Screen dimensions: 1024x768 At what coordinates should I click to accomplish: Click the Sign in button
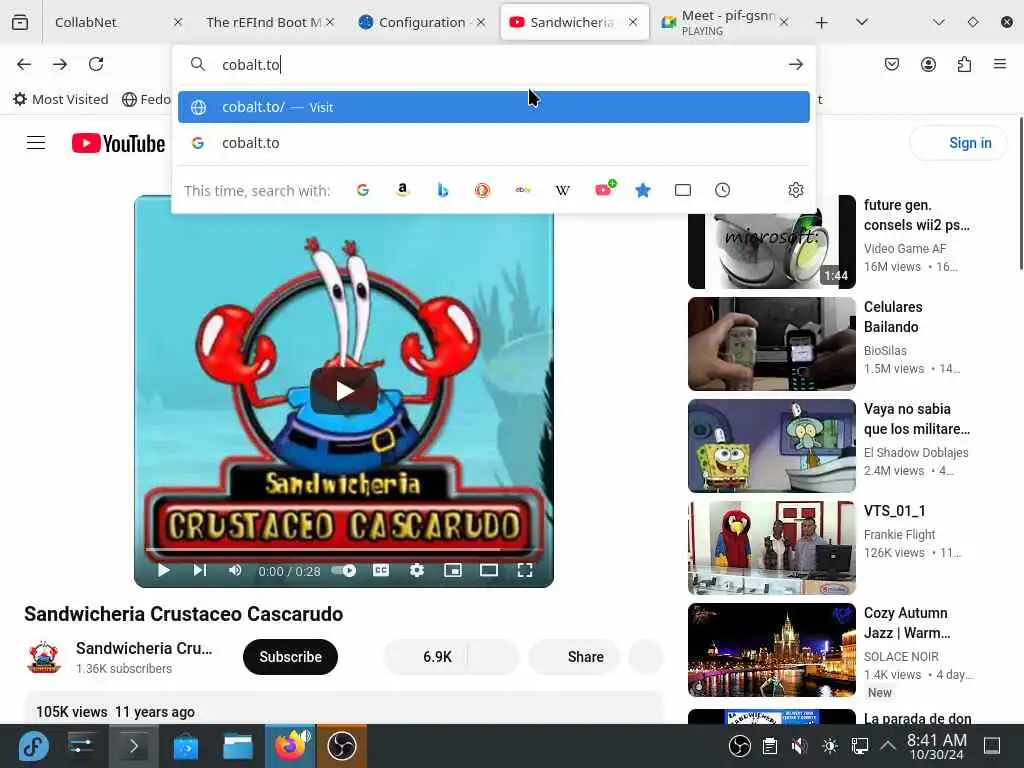pyautogui.click(x=959, y=143)
